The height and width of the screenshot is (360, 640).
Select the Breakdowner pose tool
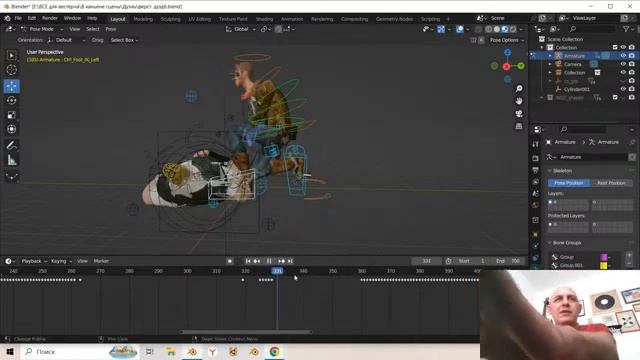click(x=11, y=176)
